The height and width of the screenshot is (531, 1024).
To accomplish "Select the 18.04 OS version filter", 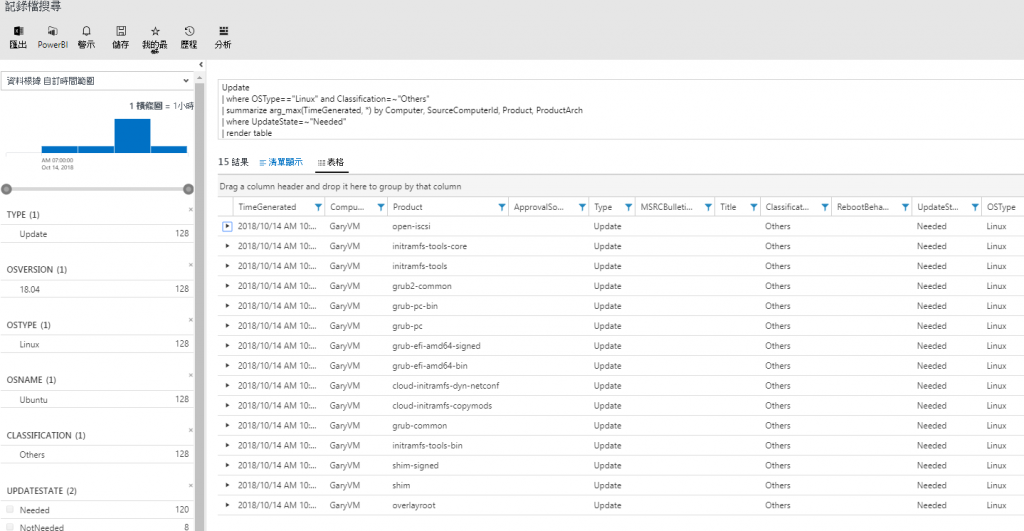I will (29, 289).
